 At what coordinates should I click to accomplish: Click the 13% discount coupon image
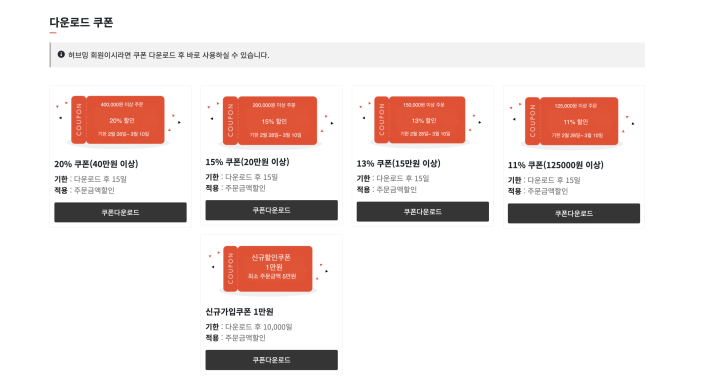click(422, 121)
